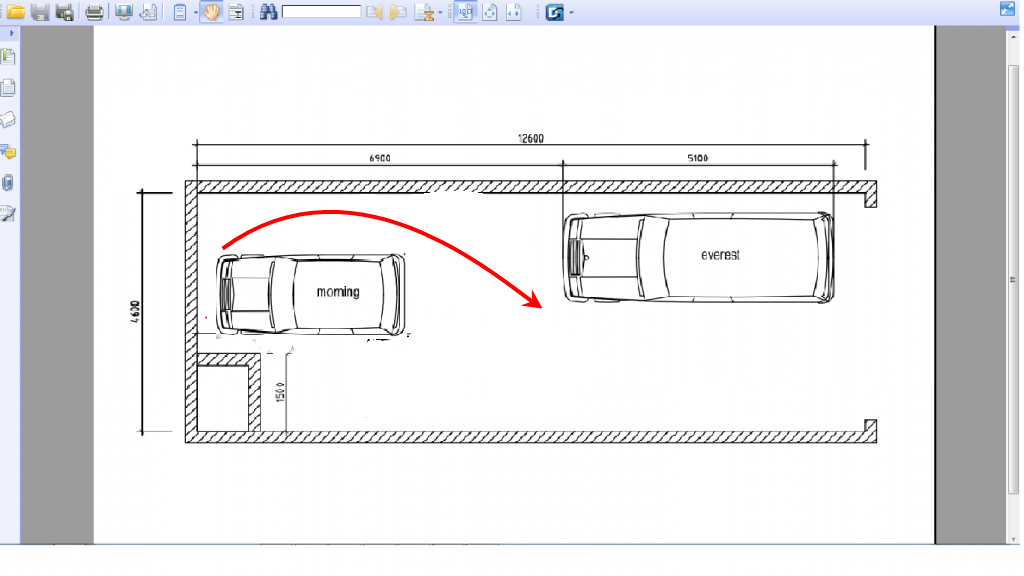Click the 4600 vertical dimension label
The width and height of the screenshot is (1024, 576).
135,312
